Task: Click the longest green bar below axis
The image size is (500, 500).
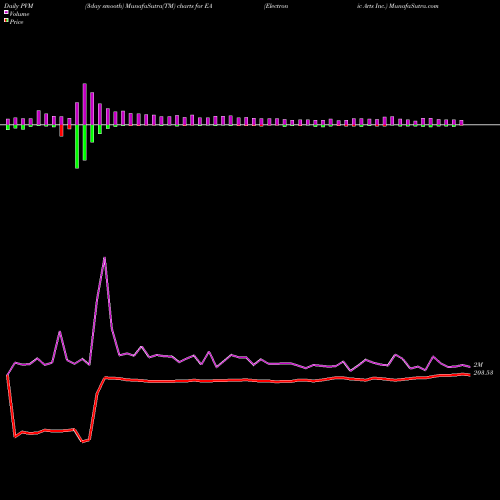Action: (77, 147)
